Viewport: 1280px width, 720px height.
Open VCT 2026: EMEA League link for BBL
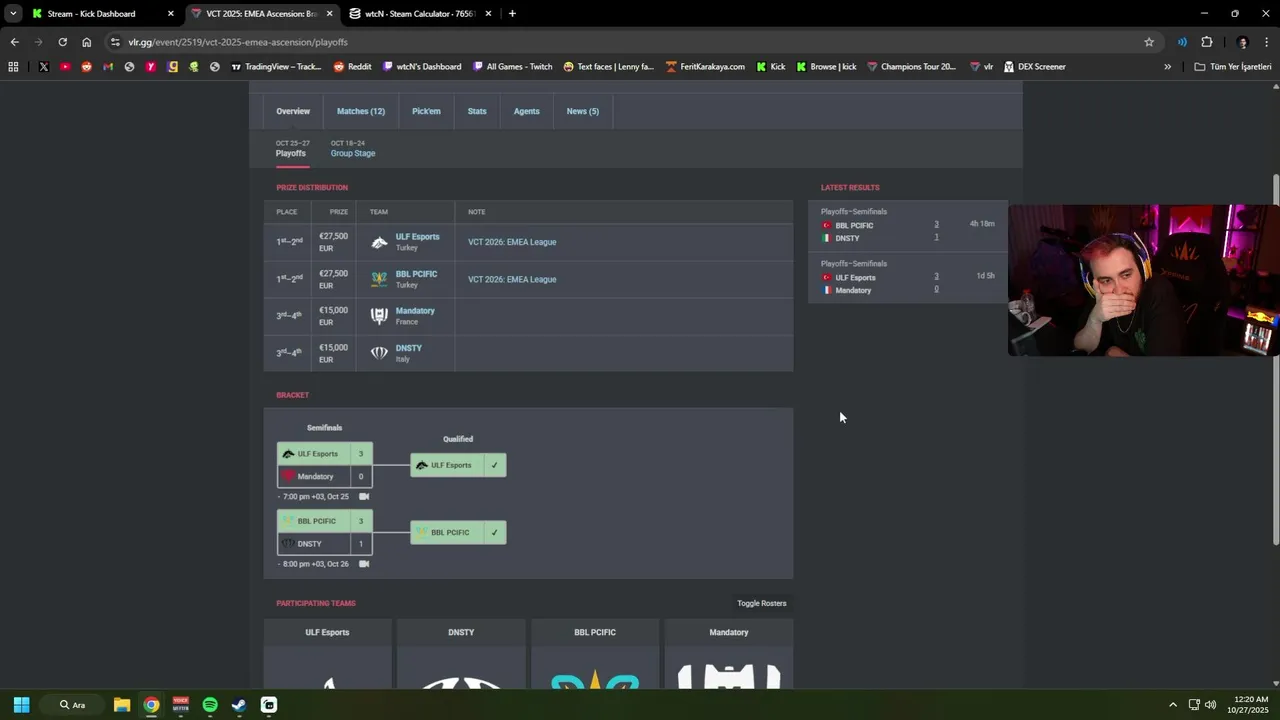tap(512, 279)
